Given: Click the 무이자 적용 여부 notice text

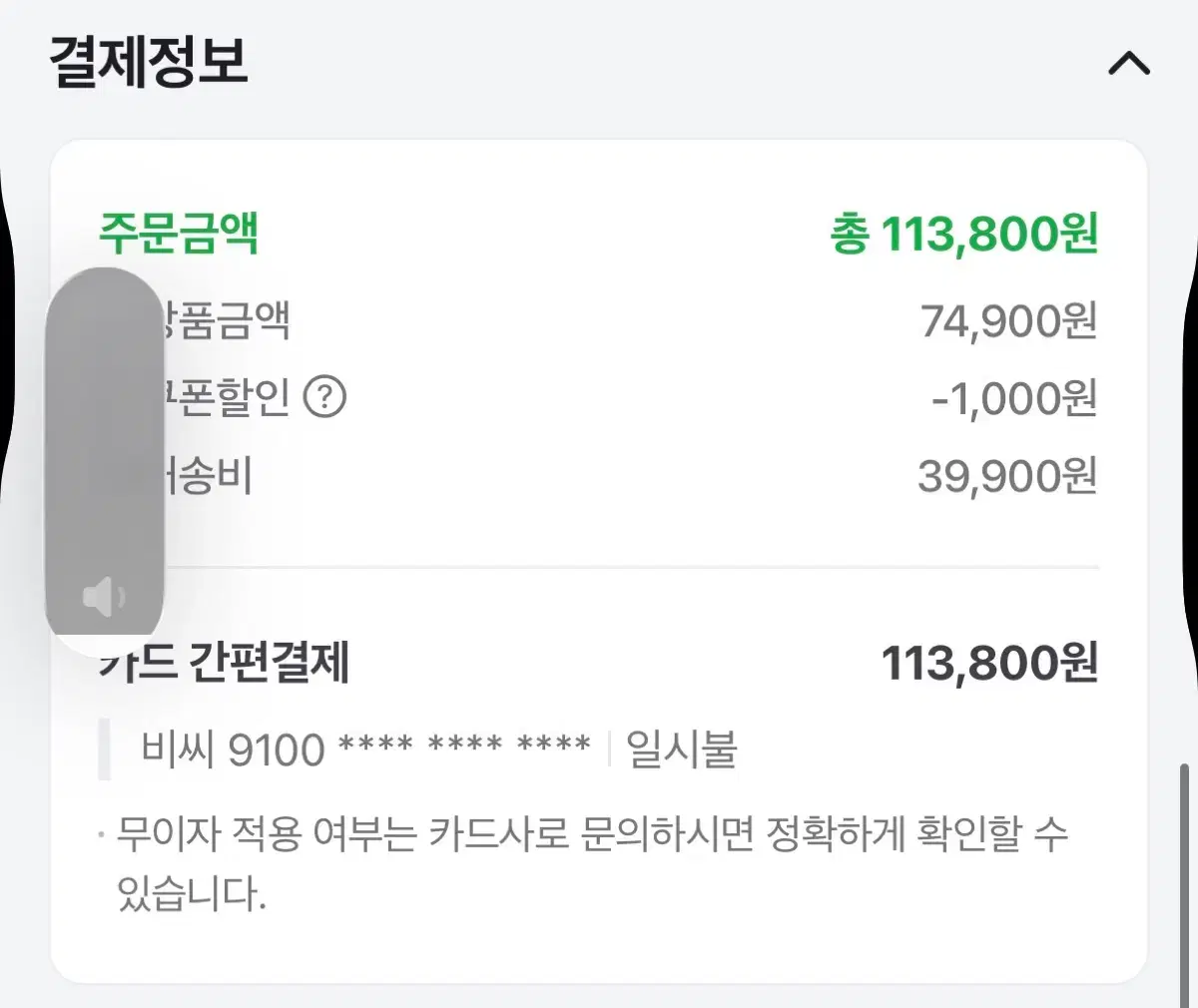Looking at the screenshot, I should [x=593, y=863].
